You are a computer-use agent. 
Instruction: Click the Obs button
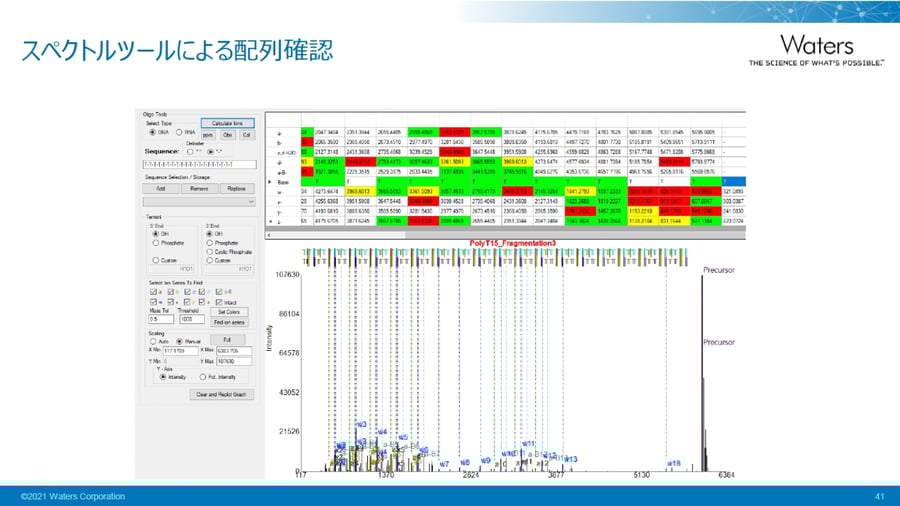click(227, 135)
